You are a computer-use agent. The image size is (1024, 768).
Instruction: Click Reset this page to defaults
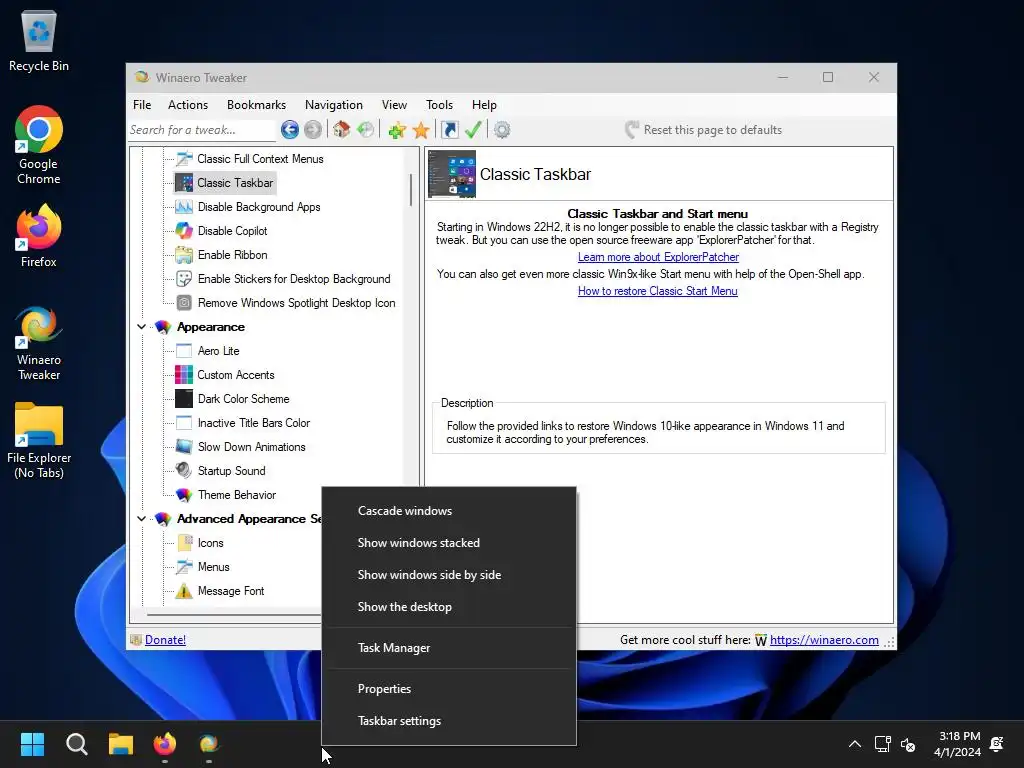click(x=703, y=130)
